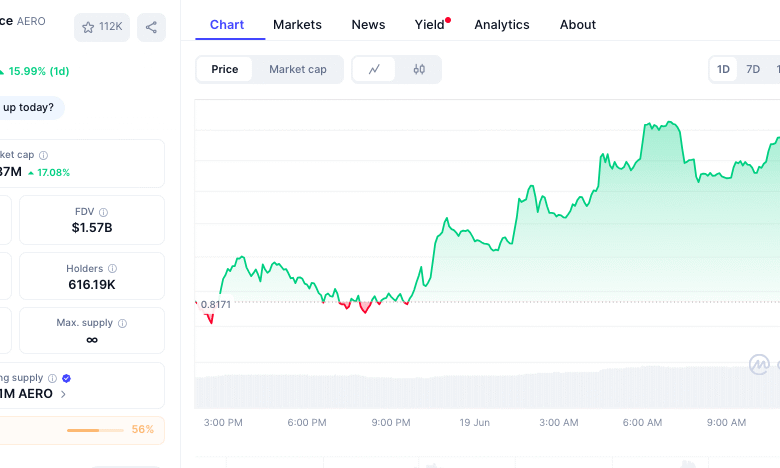The height and width of the screenshot is (468, 780).
Task: Click the 616.19K holders value
Action: (x=92, y=284)
